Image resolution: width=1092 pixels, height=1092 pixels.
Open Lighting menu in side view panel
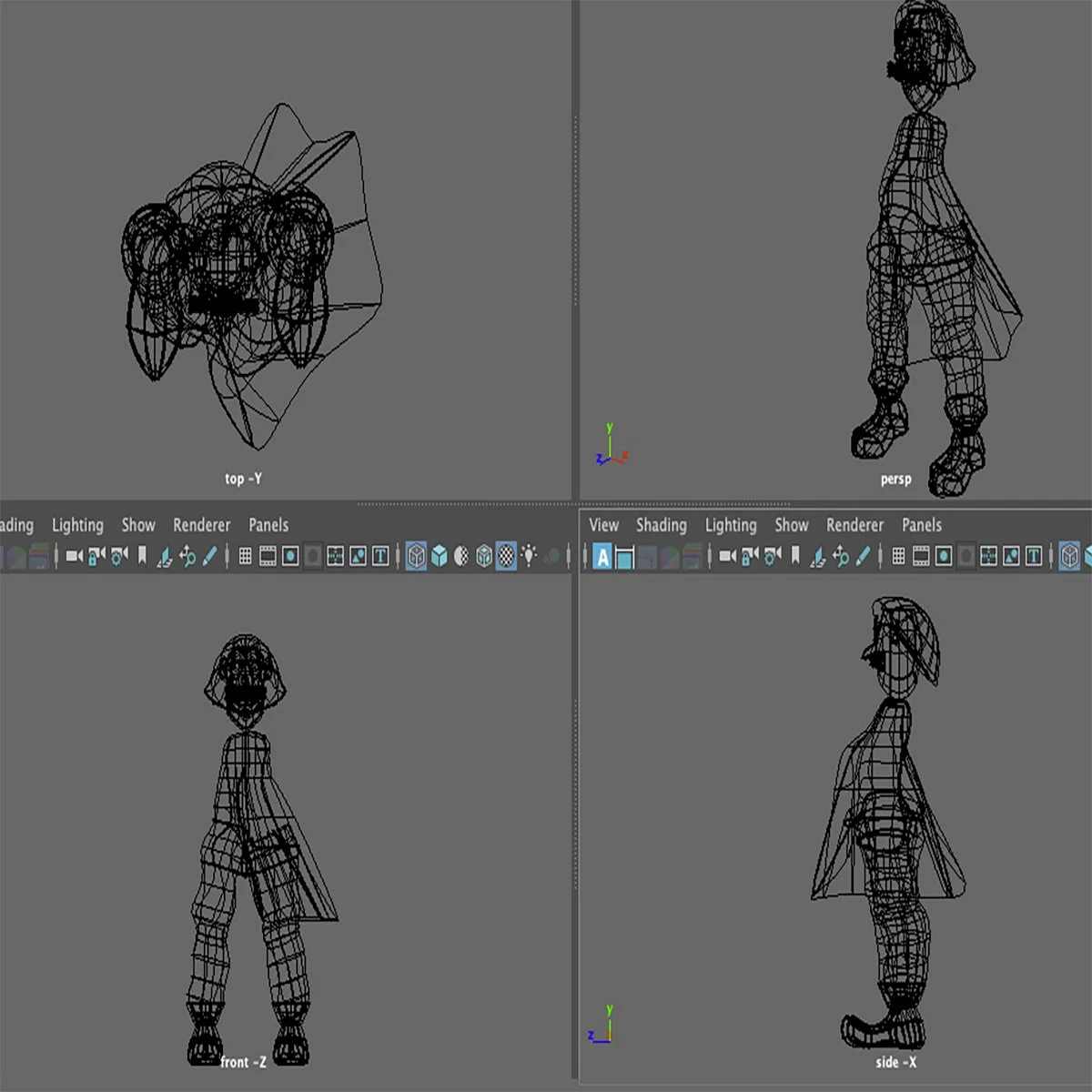(731, 525)
